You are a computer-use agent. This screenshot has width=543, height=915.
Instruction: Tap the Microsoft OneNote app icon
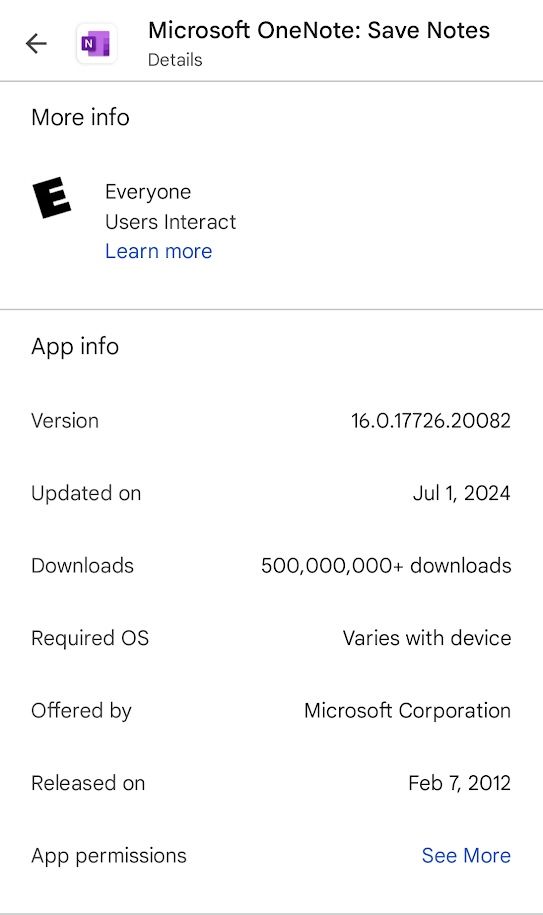click(x=96, y=44)
